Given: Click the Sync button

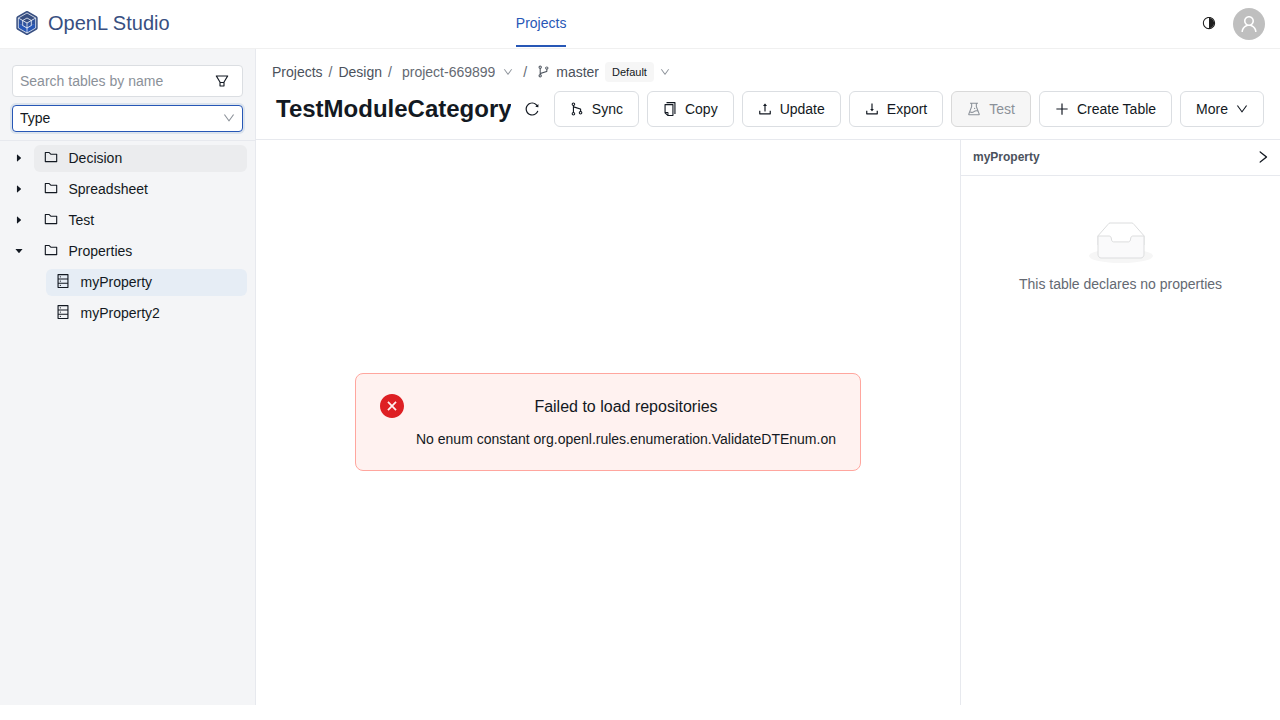Looking at the screenshot, I should (596, 109).
